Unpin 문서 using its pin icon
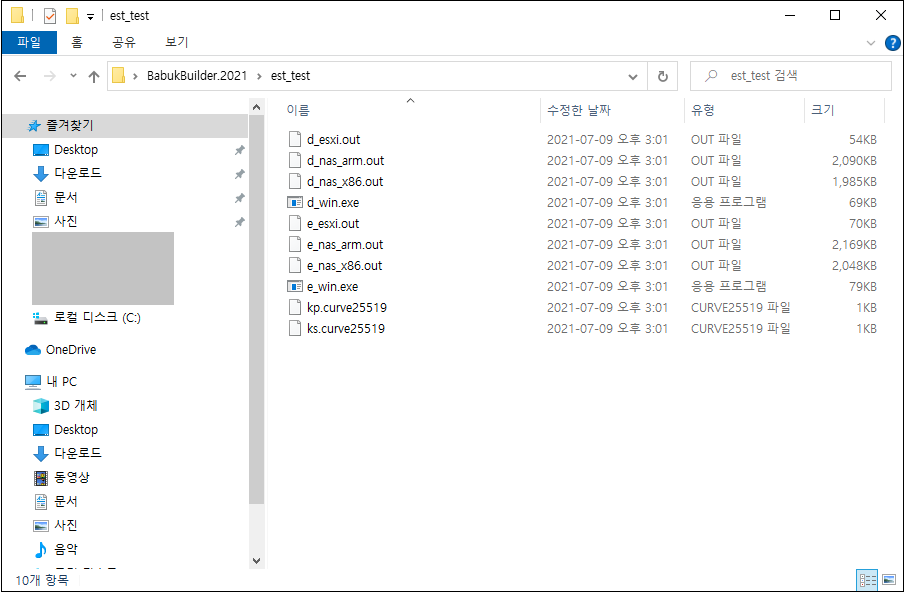This screenshot has width=905, height=593. click(239, 198)
